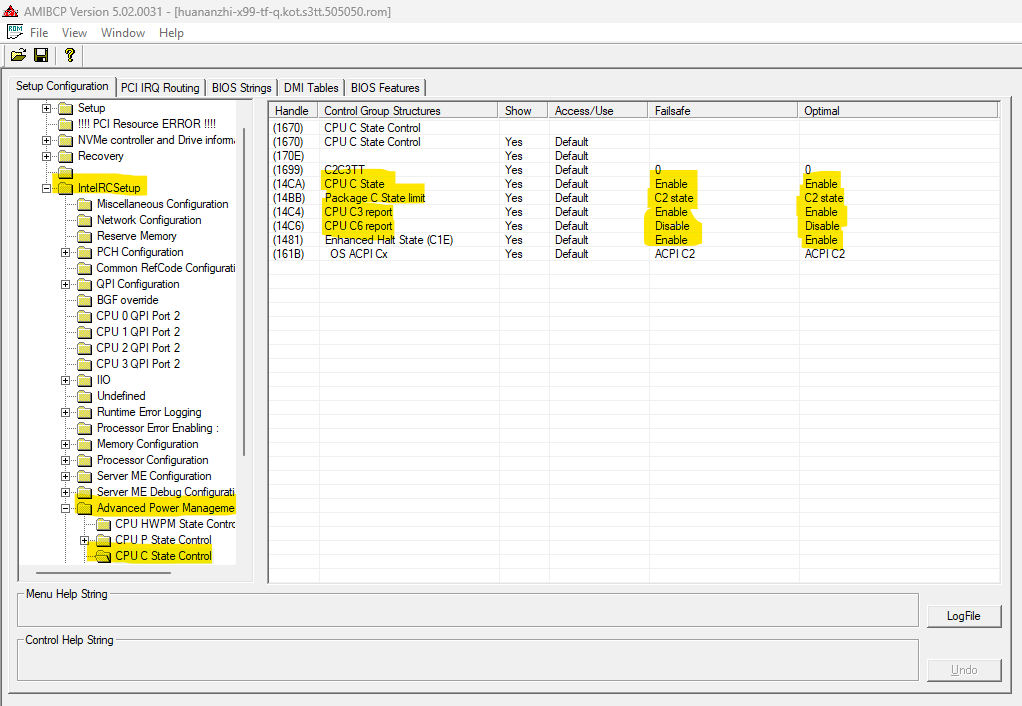Viewport: 1022px width, 706px height.
Task: Select the PCH Configuration folder icon
Action: [x=87, y=252]
